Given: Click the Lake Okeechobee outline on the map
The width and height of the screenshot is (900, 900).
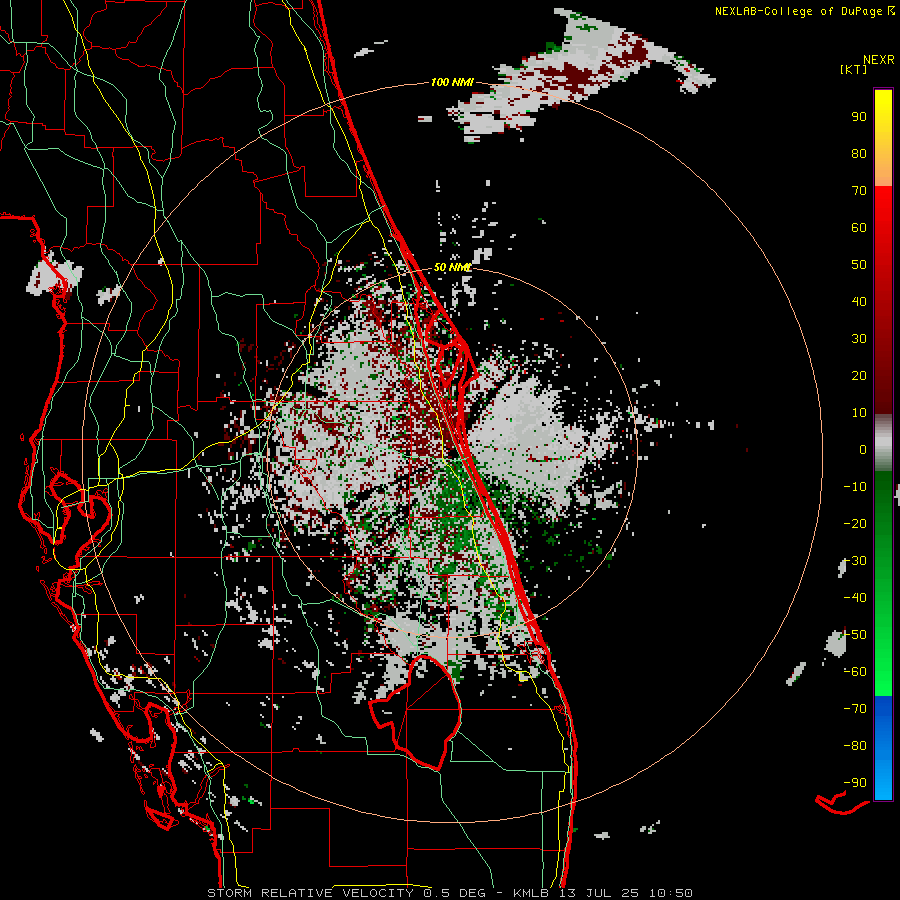Looking at the screenshot, I should point(416,712).
